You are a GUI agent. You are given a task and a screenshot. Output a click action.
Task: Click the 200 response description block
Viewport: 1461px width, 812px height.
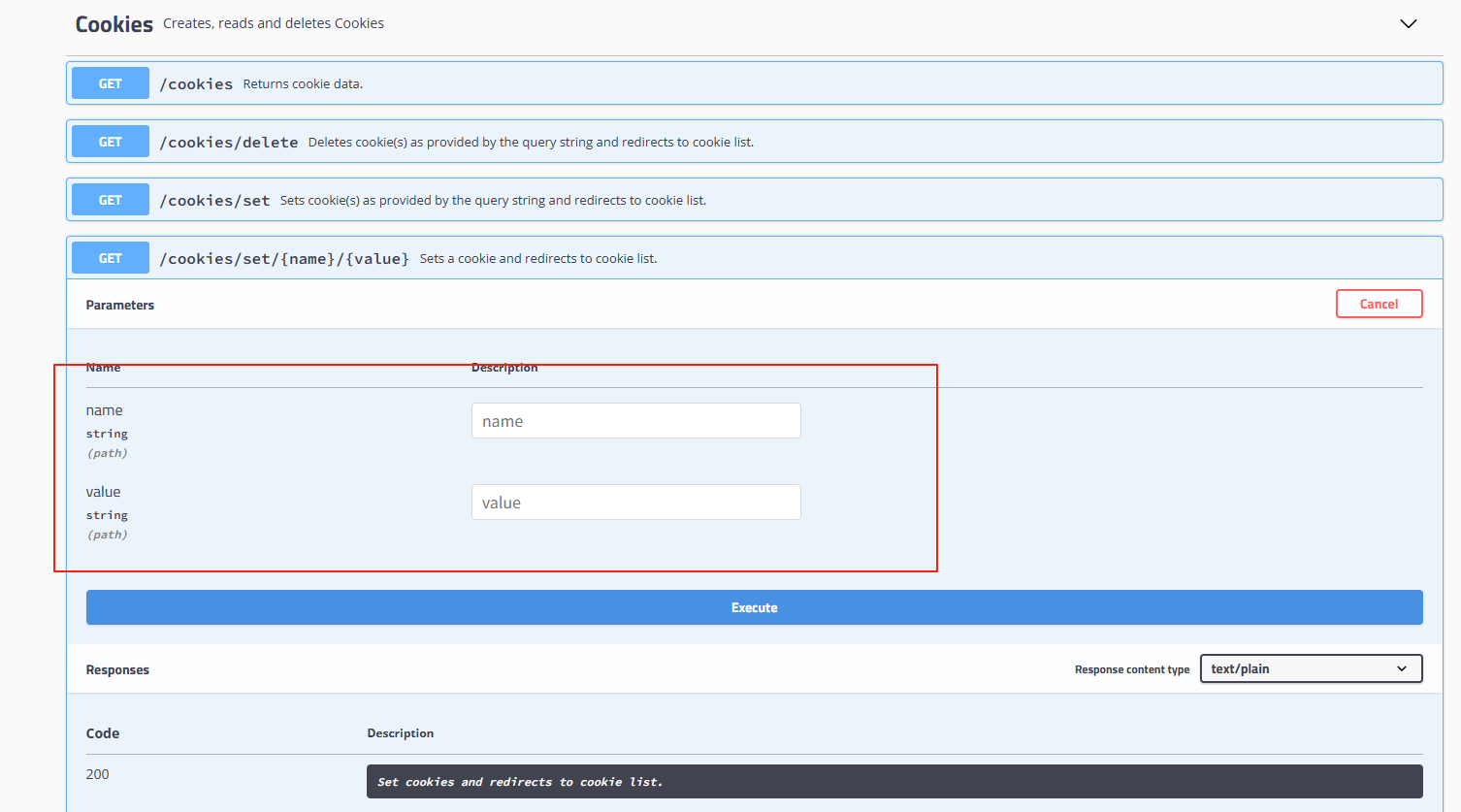pos(894,781)
